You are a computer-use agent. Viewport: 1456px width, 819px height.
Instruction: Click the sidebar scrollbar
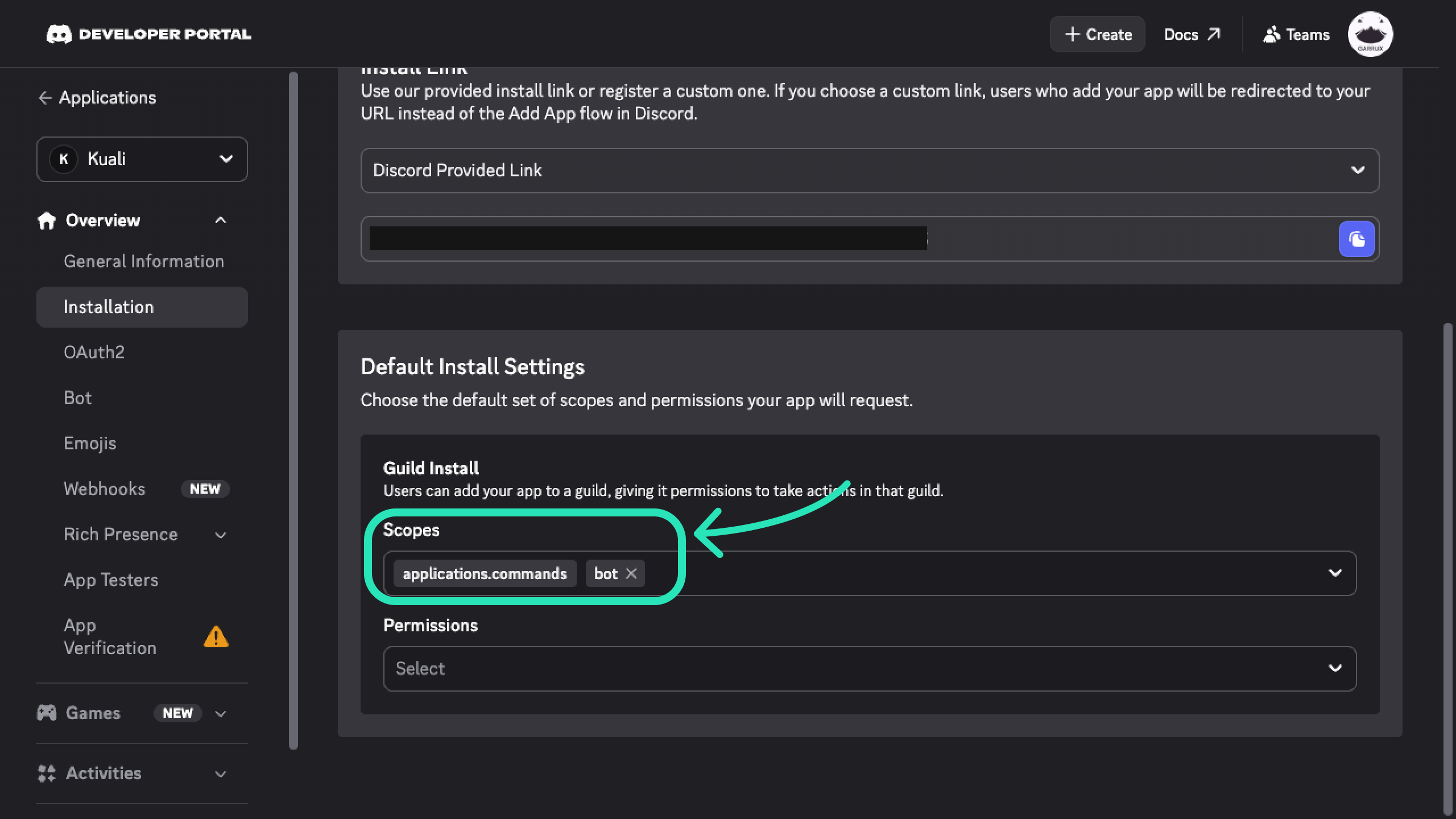293,411
